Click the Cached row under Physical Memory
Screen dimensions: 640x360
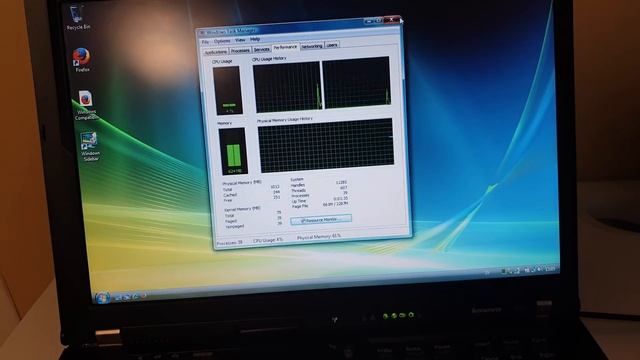coord(251,194)
